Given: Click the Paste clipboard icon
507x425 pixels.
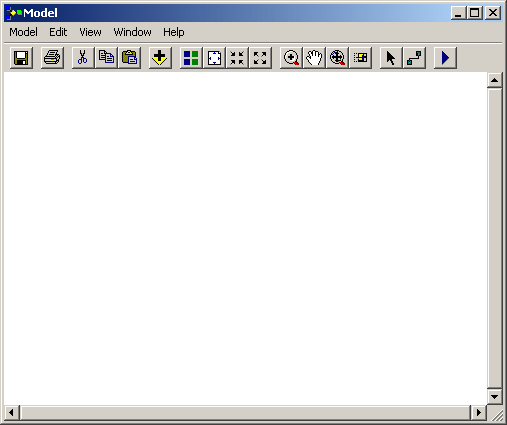Looking at the screenshot, I should [x=130, y=58].
